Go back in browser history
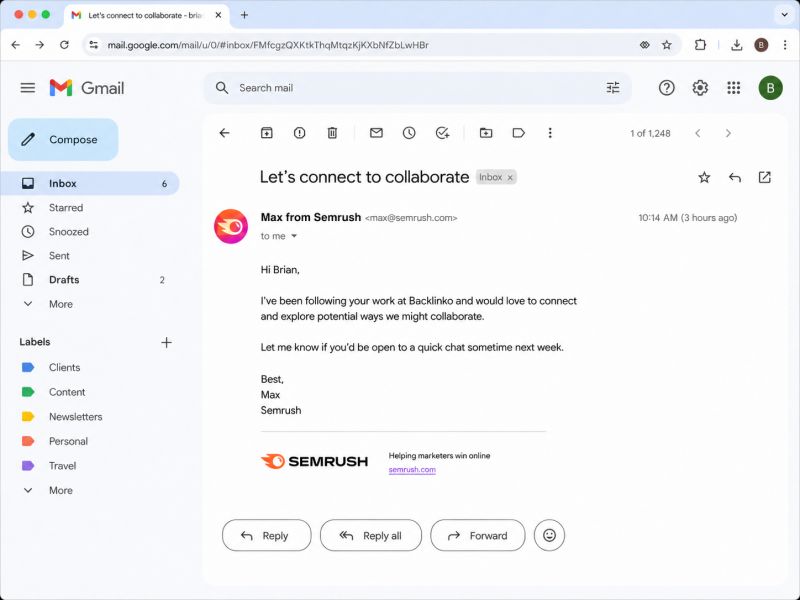Viewport: 800px width, 600px height. tap(16, 45)
